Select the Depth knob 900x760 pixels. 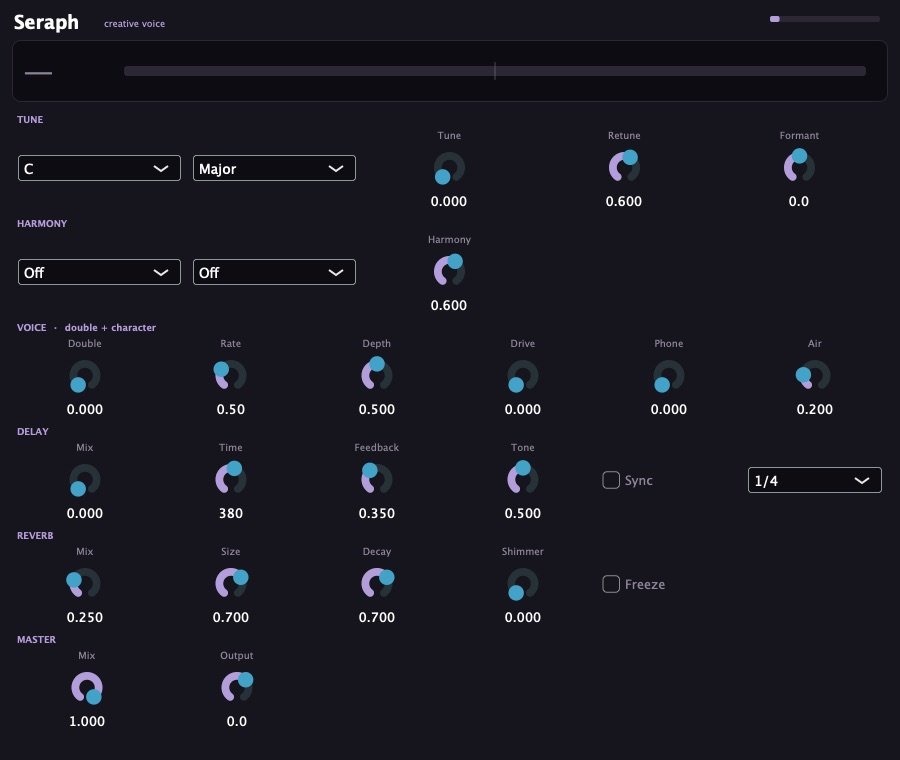(x=377, y=375)
